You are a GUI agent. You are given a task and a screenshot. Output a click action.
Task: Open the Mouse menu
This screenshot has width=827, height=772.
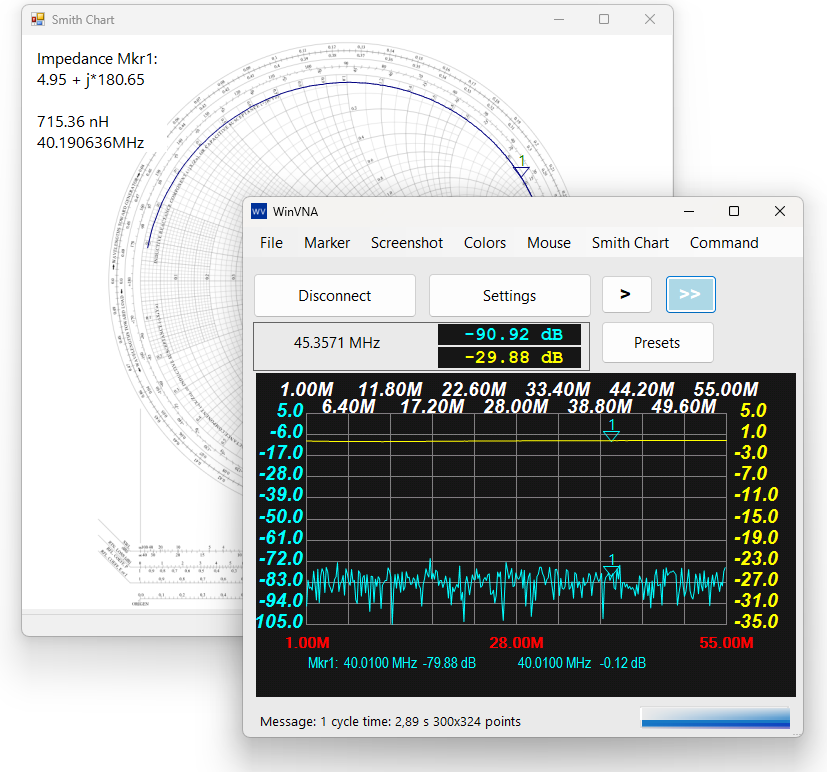[548, 242]
